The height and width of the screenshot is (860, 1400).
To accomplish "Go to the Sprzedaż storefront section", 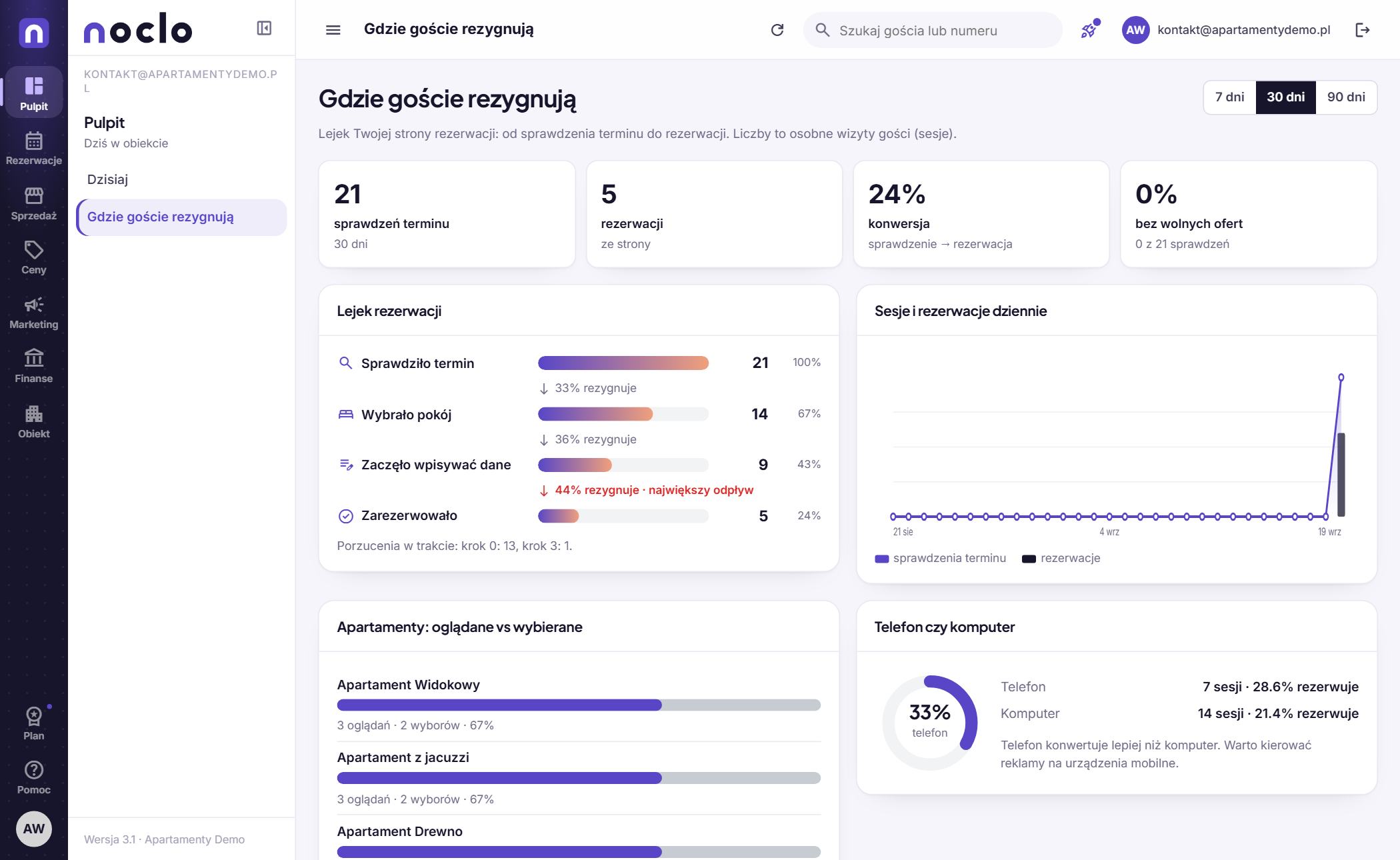I will point(33,203).
